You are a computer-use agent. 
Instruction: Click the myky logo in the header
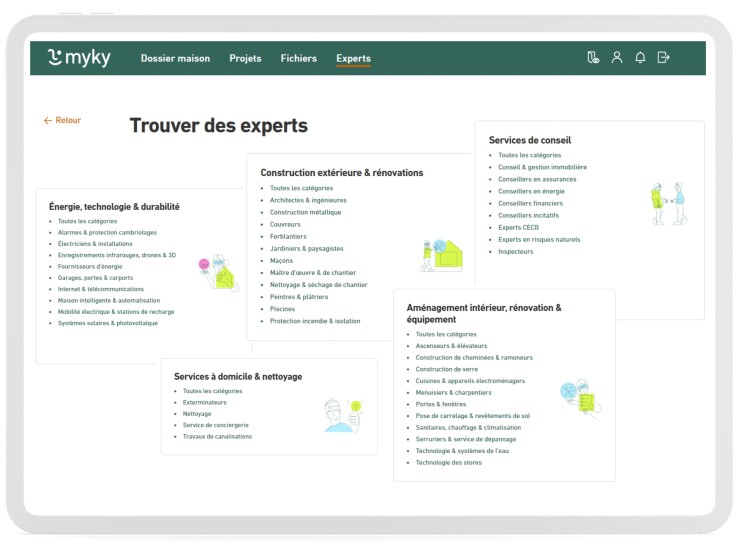tap(79, 58)
